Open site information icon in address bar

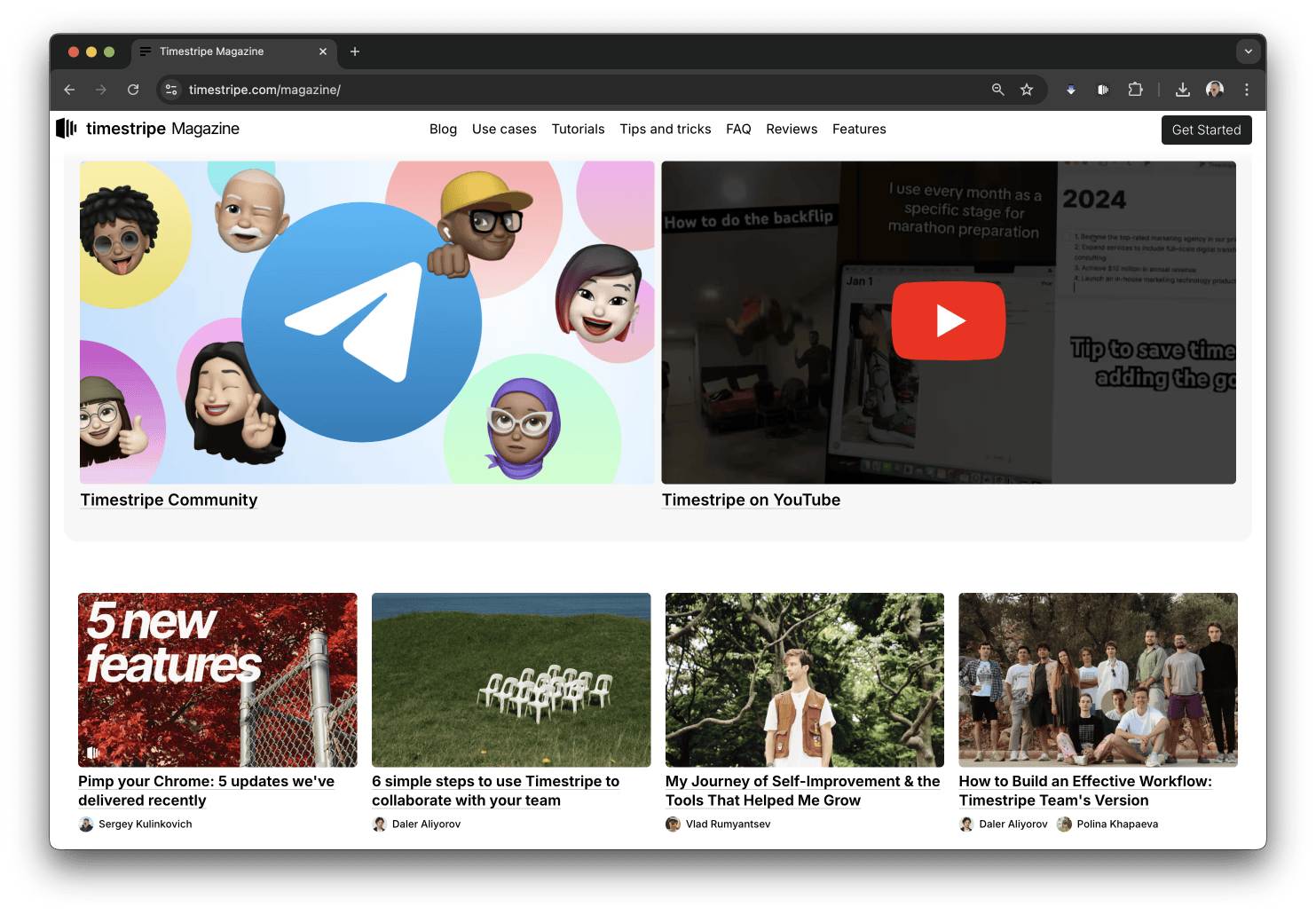[x=171, y=90]
